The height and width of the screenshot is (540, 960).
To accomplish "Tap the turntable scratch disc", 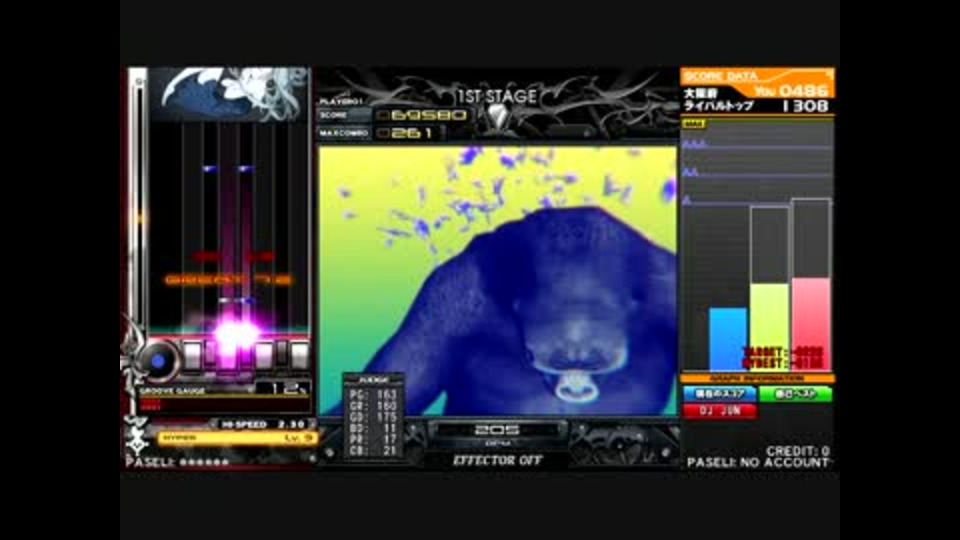I will (158, 361).
